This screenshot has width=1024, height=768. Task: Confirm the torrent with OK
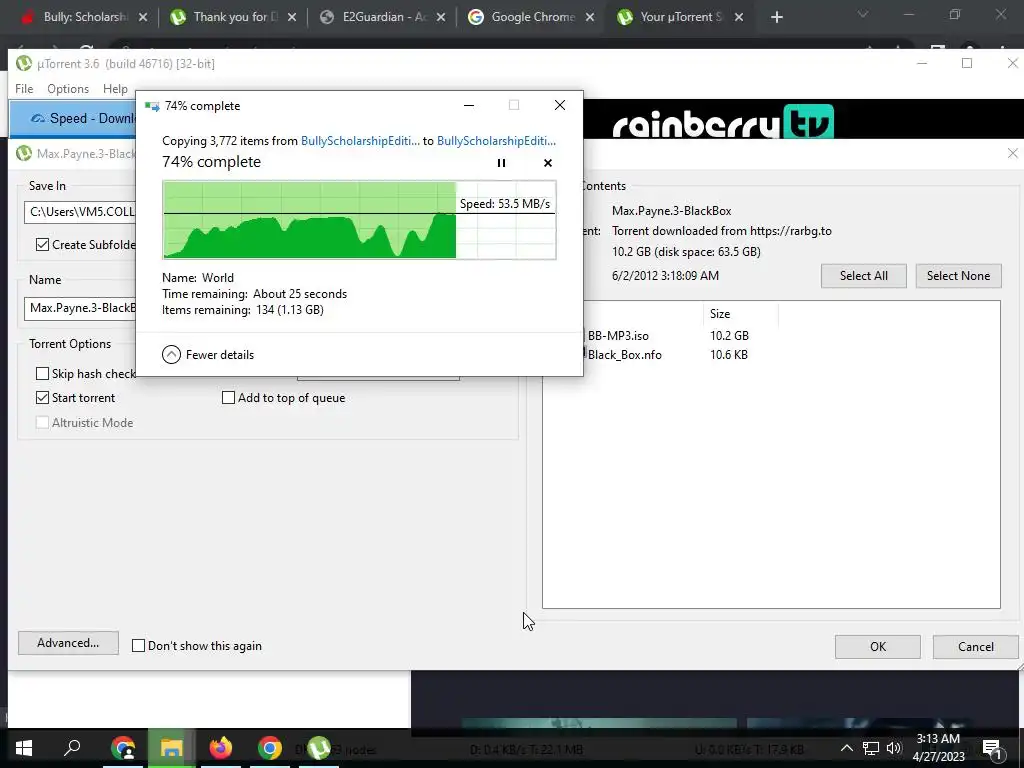(878, 647)
